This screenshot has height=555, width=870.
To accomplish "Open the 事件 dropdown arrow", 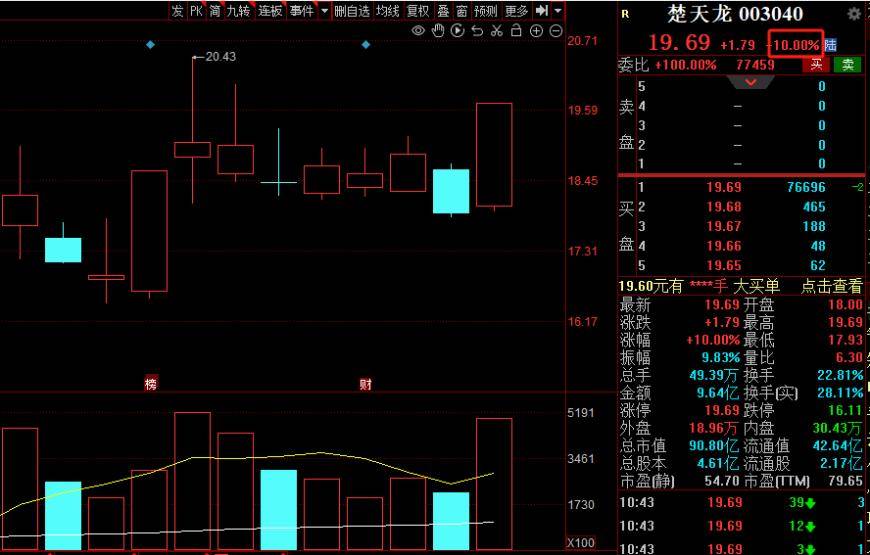I will click(x=324, y=11).
